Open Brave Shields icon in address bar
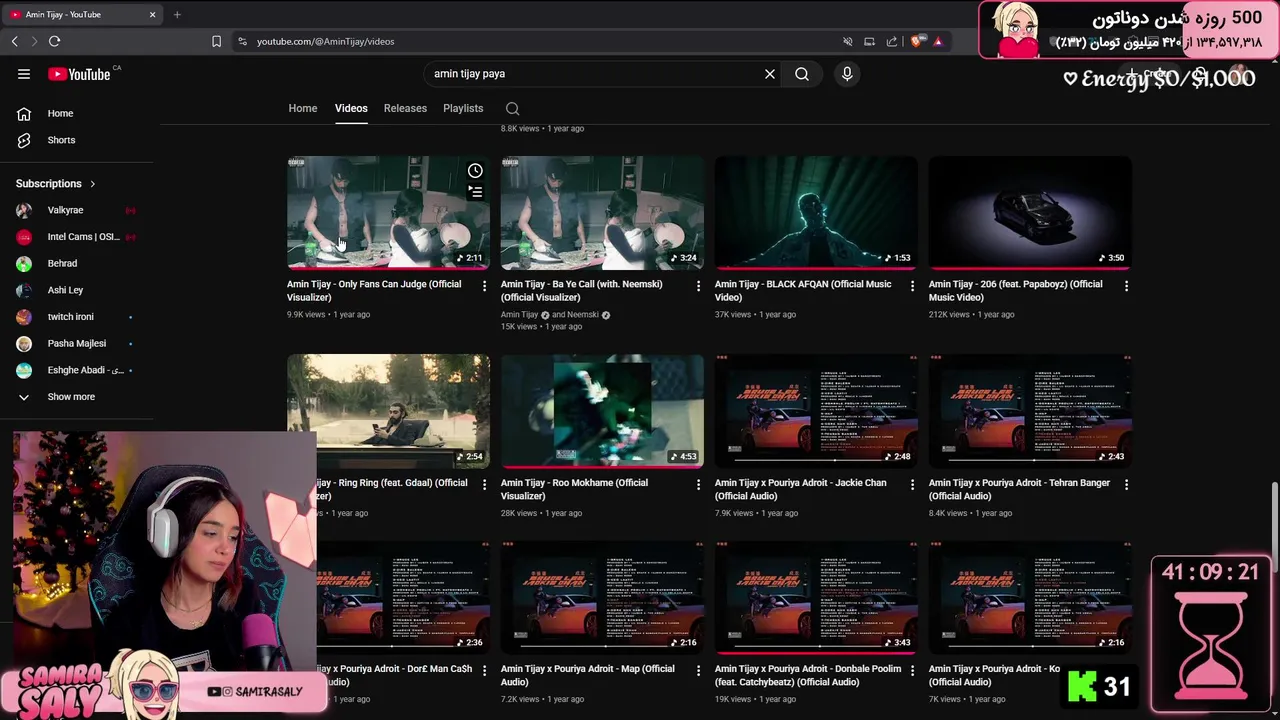The image size is (1280, 720). pyautogui.click(x=916, y=41)
